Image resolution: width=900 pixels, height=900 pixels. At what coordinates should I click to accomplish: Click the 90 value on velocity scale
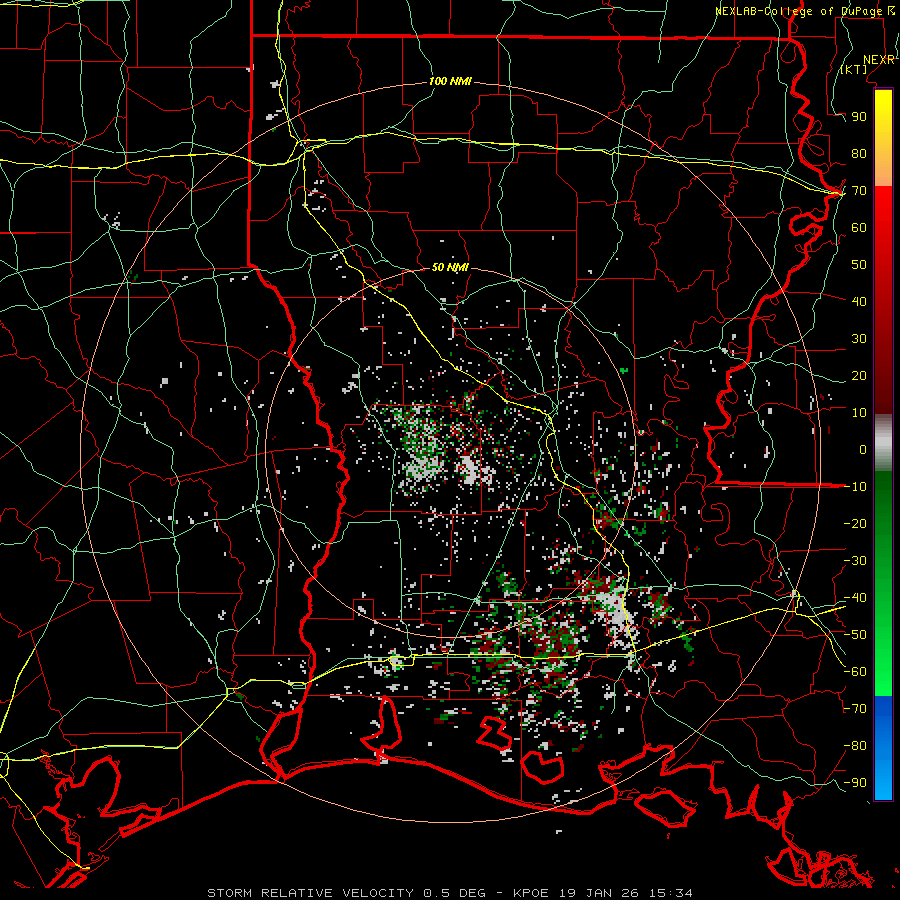[859, 117]
